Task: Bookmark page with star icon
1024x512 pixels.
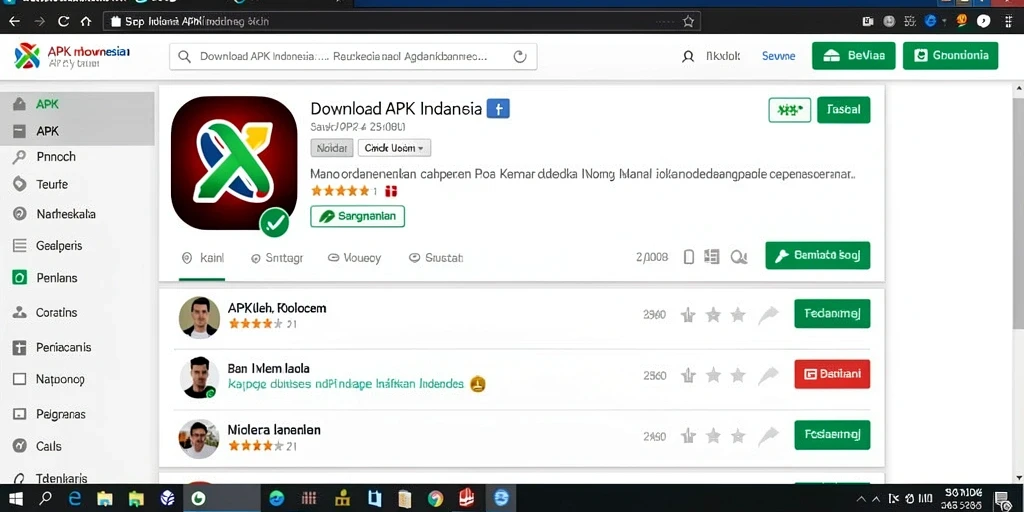Action: click(688, 22)
